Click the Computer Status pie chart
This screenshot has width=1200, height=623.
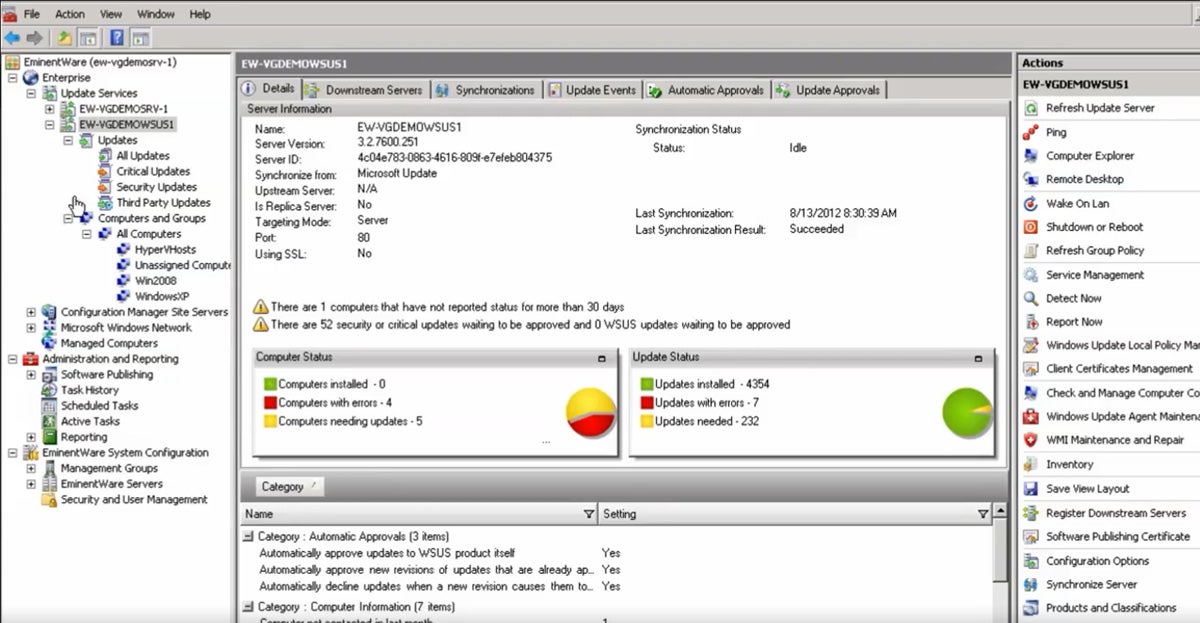(x=591, y=413)
